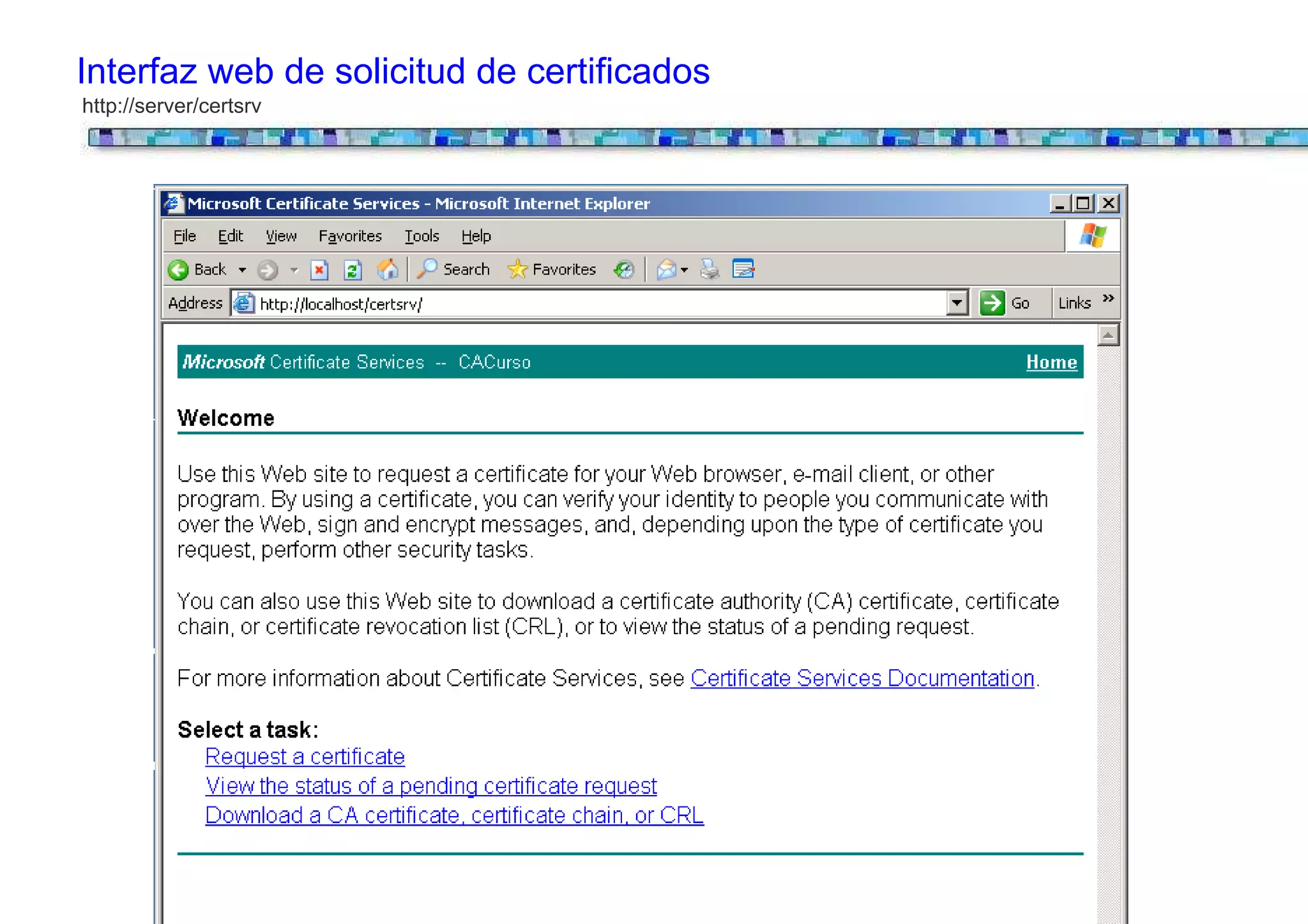1308x924 pixels.
Task: Follow the Home link in teal banner
Action: [x=1051, y=362]
